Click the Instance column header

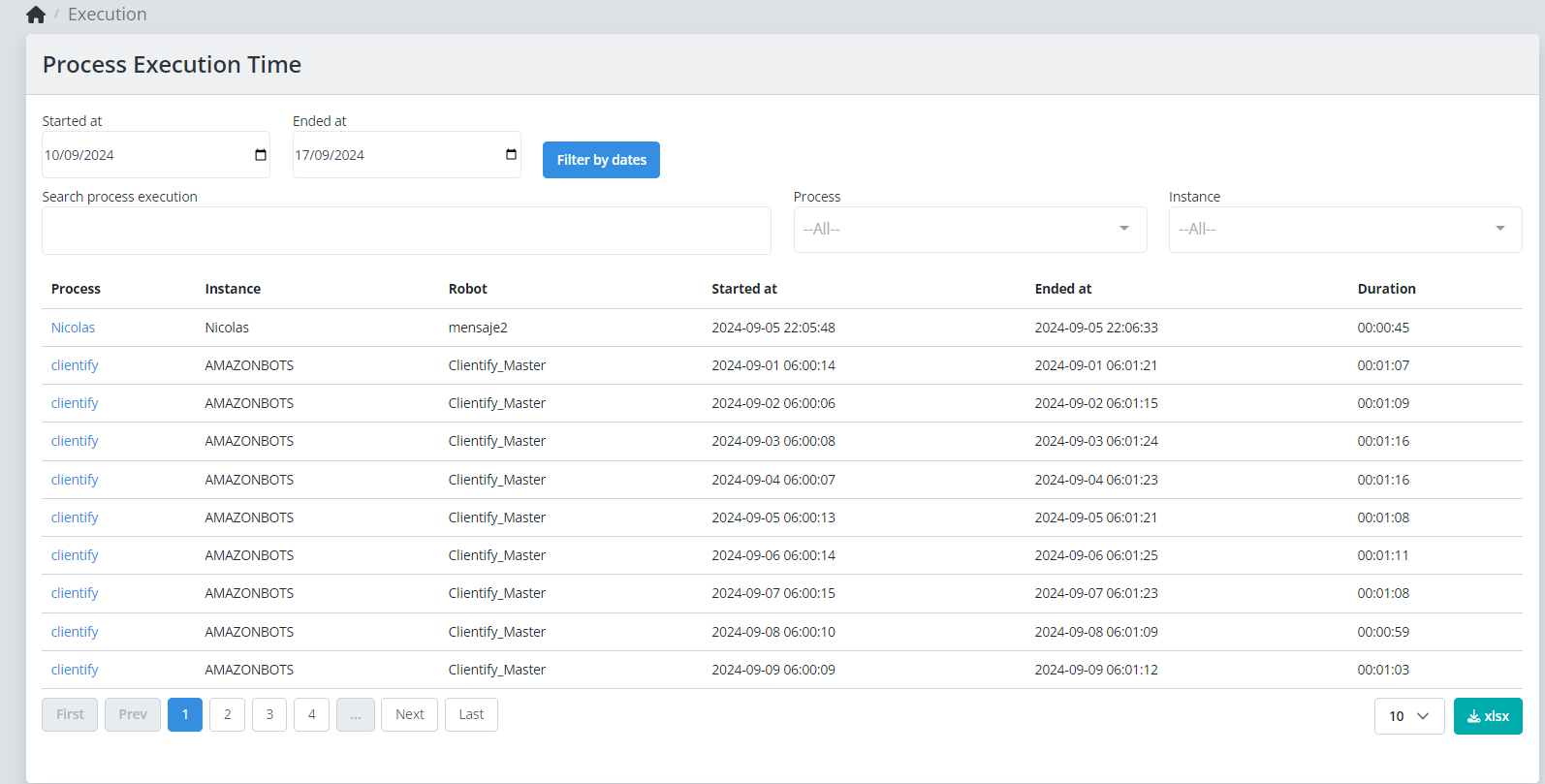coord(233,289)
